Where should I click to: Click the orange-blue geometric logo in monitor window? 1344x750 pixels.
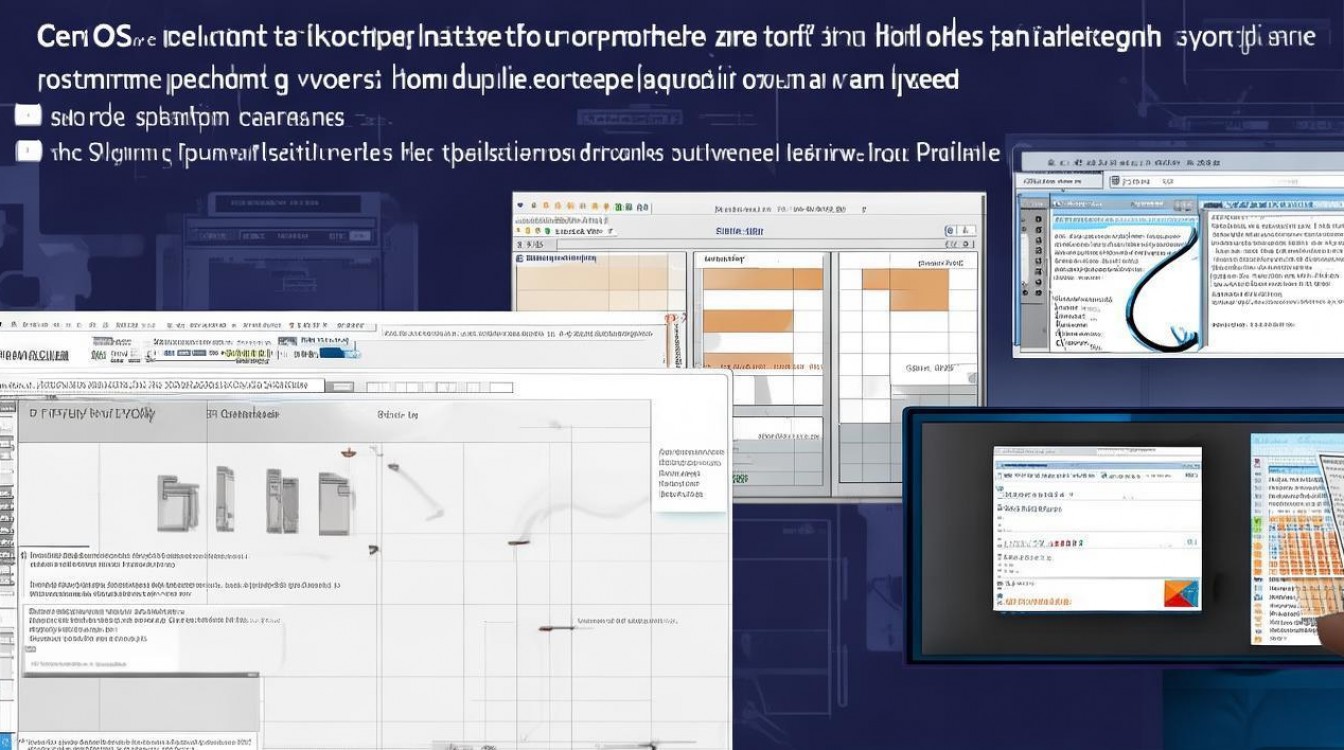[1181, 592]
